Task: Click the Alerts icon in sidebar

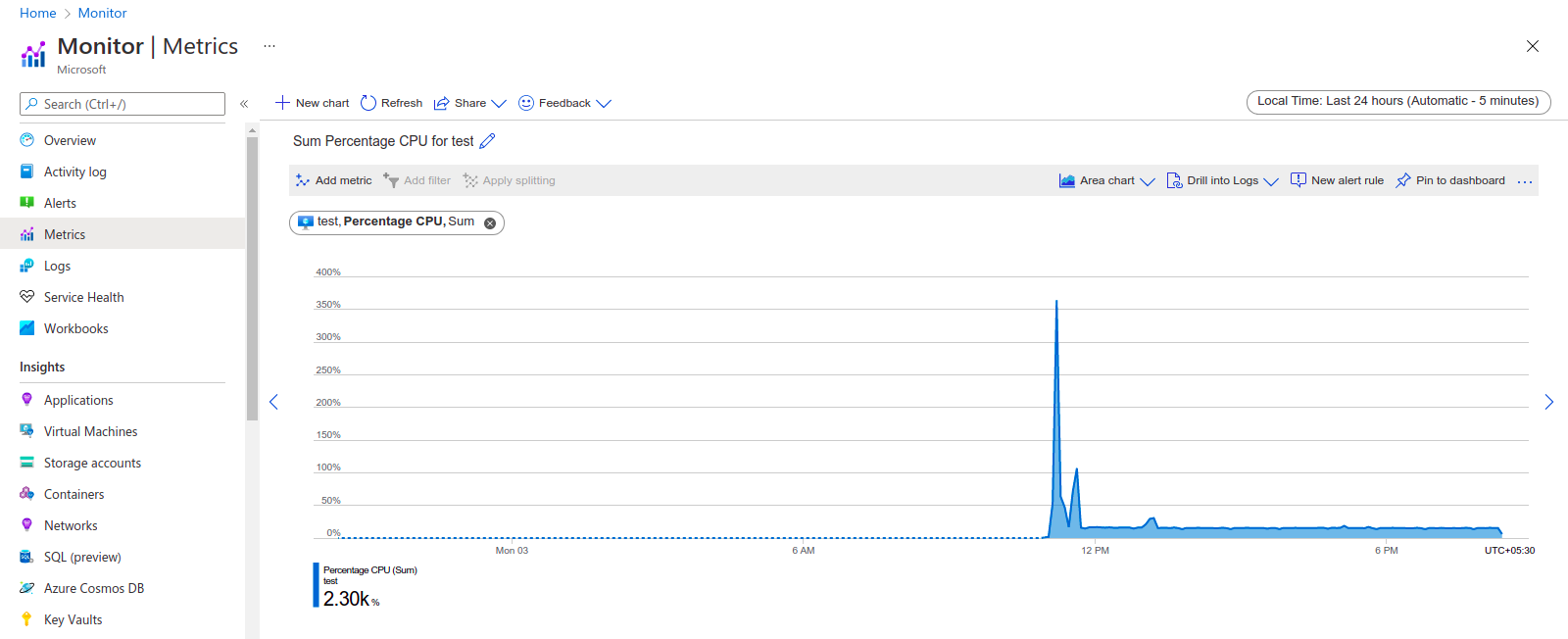Action: click(27, 203)
